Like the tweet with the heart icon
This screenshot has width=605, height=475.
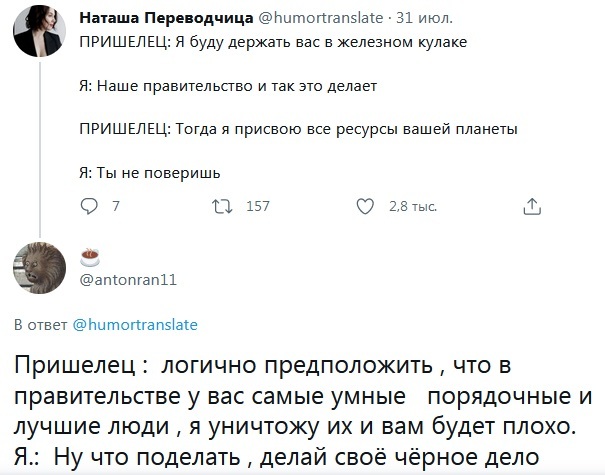pyautogui.click(x=365, y=207)
